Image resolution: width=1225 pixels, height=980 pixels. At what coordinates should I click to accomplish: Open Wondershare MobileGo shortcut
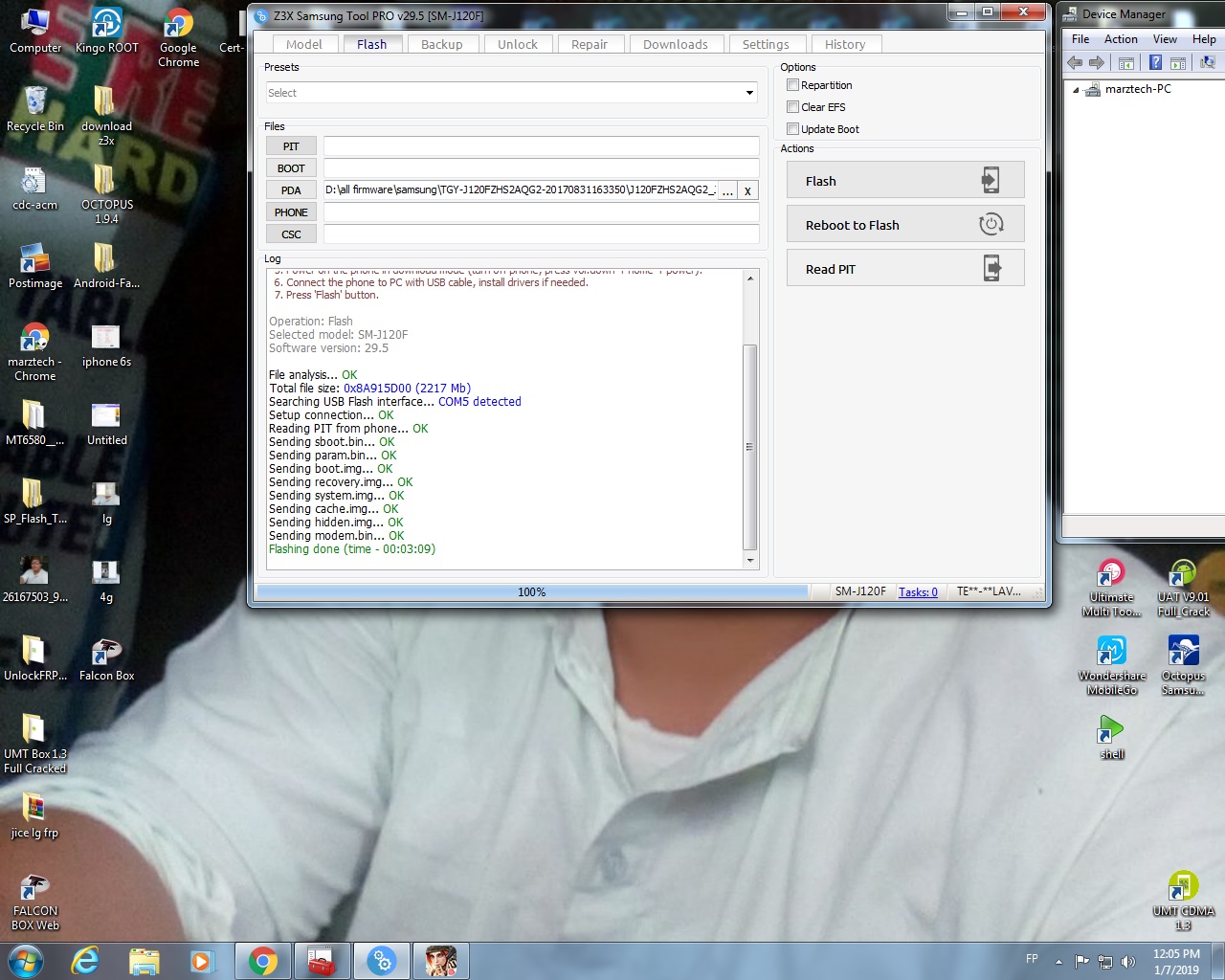[1111, 666]
